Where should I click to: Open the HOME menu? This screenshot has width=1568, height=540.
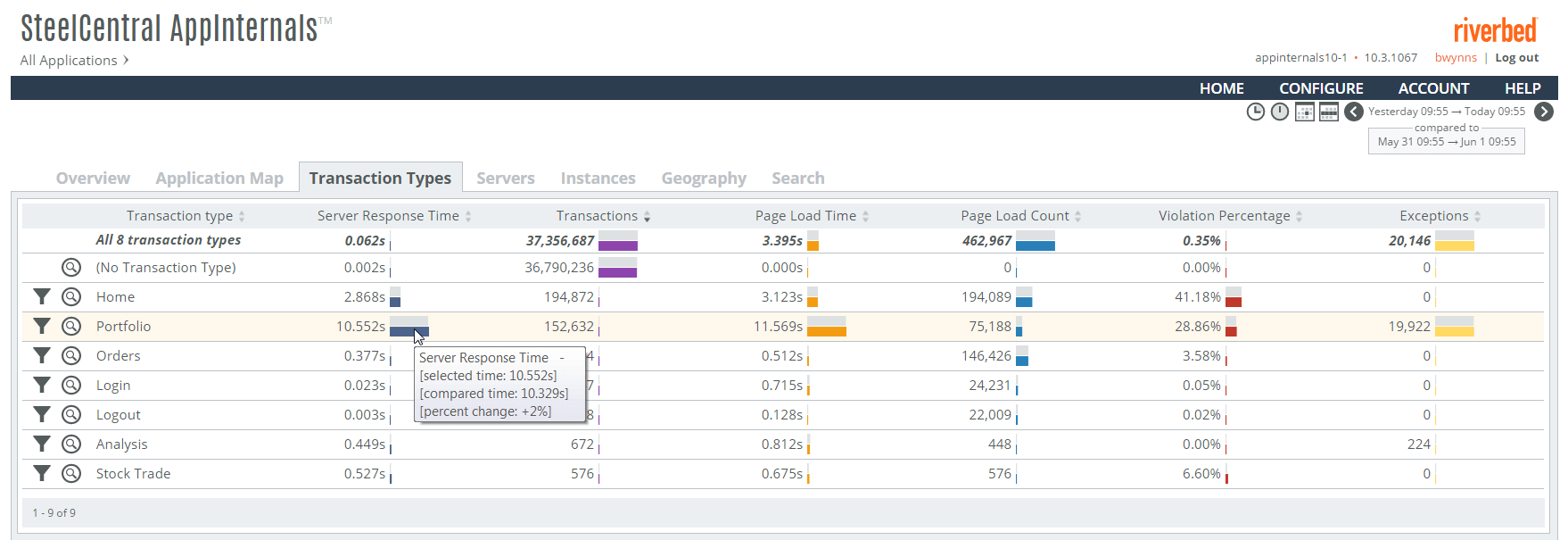[1222, 88]
